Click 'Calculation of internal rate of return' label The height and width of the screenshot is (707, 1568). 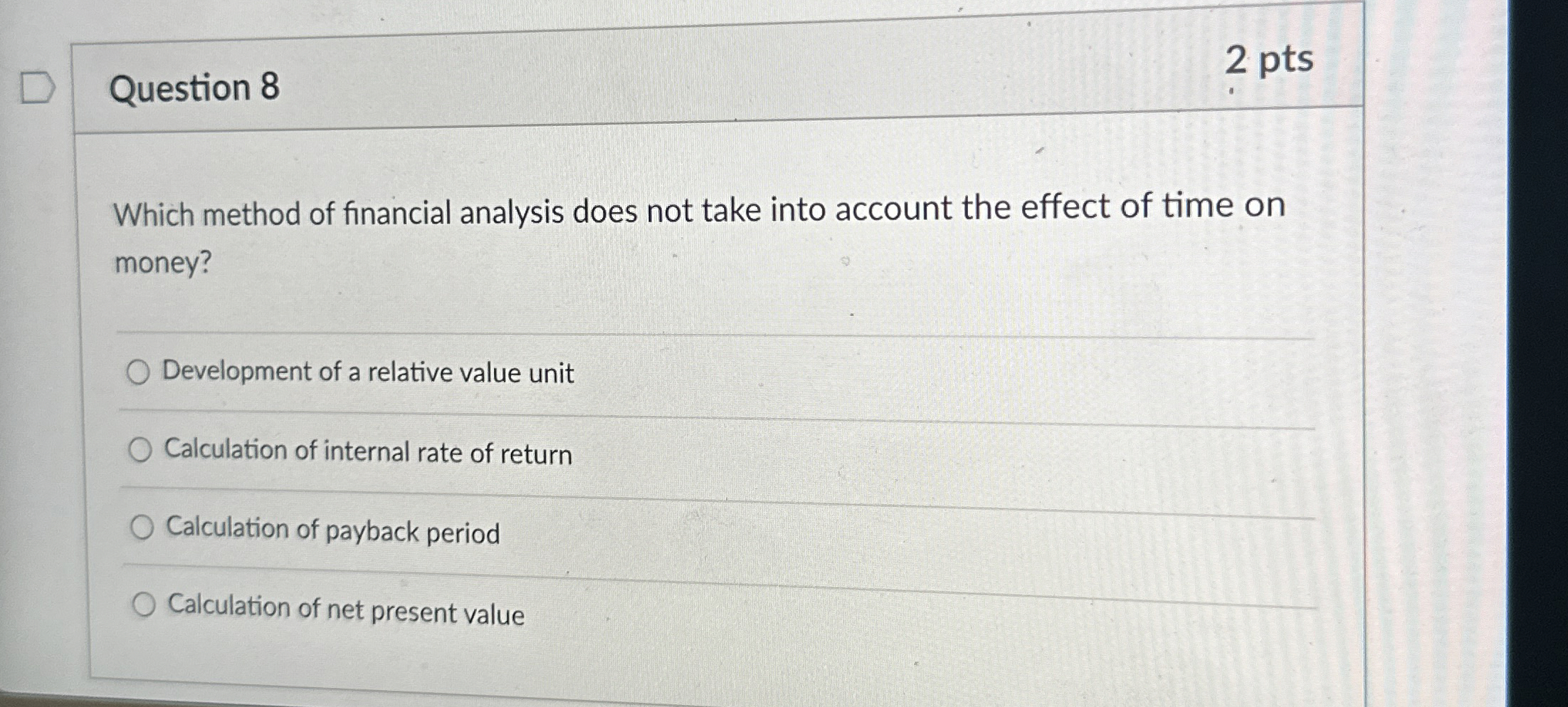tap(367, 451)
